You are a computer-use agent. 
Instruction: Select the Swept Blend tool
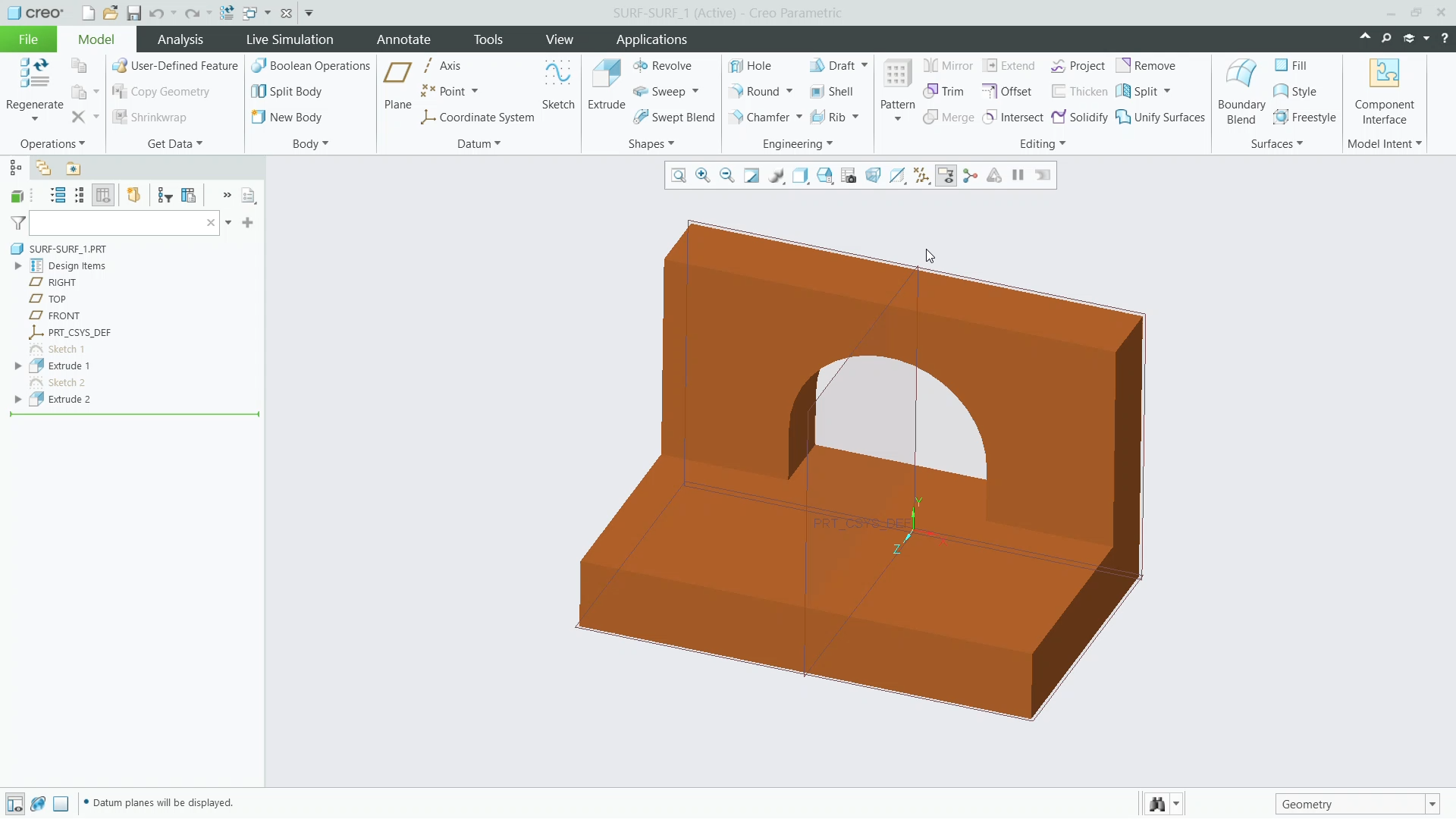tap(674, 118)
